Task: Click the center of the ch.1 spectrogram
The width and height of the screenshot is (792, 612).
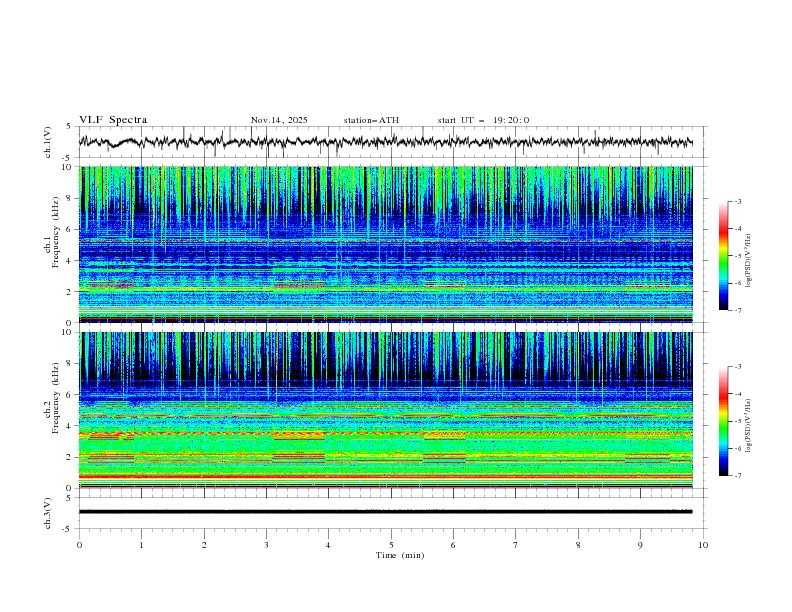Action: point(391,245)
